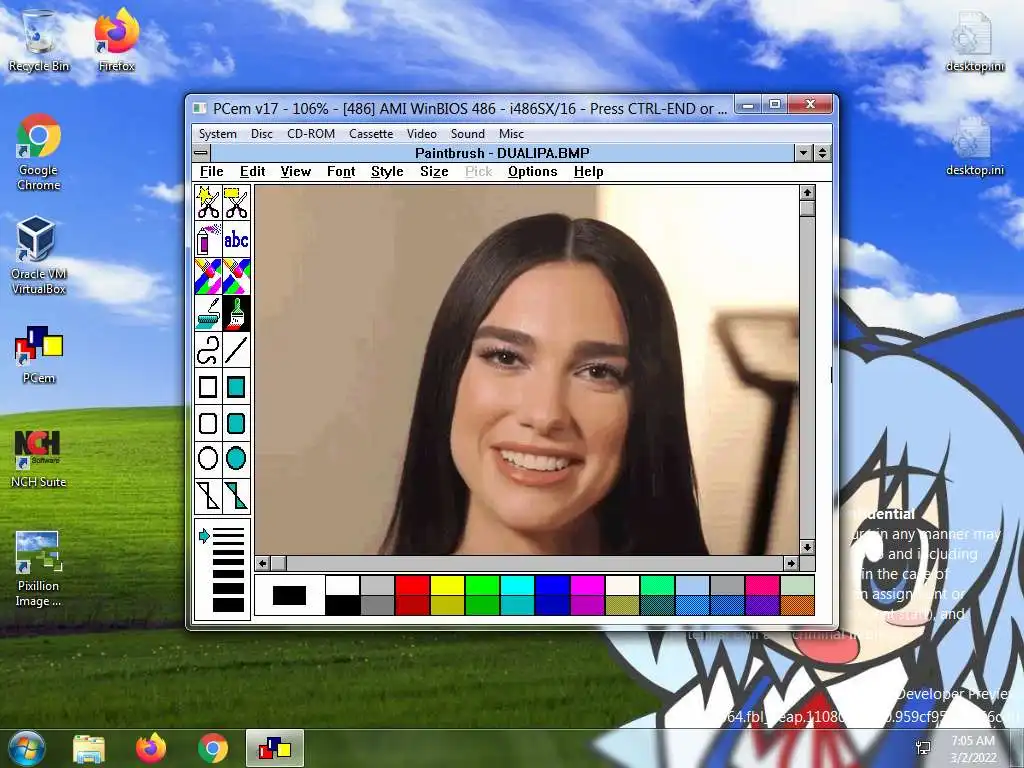Open PCem System menu
The image size is (1024, 768).
217,134
